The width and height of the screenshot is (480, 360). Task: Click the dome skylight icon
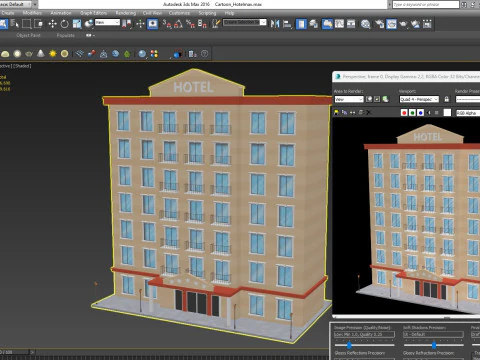point(5,54)
